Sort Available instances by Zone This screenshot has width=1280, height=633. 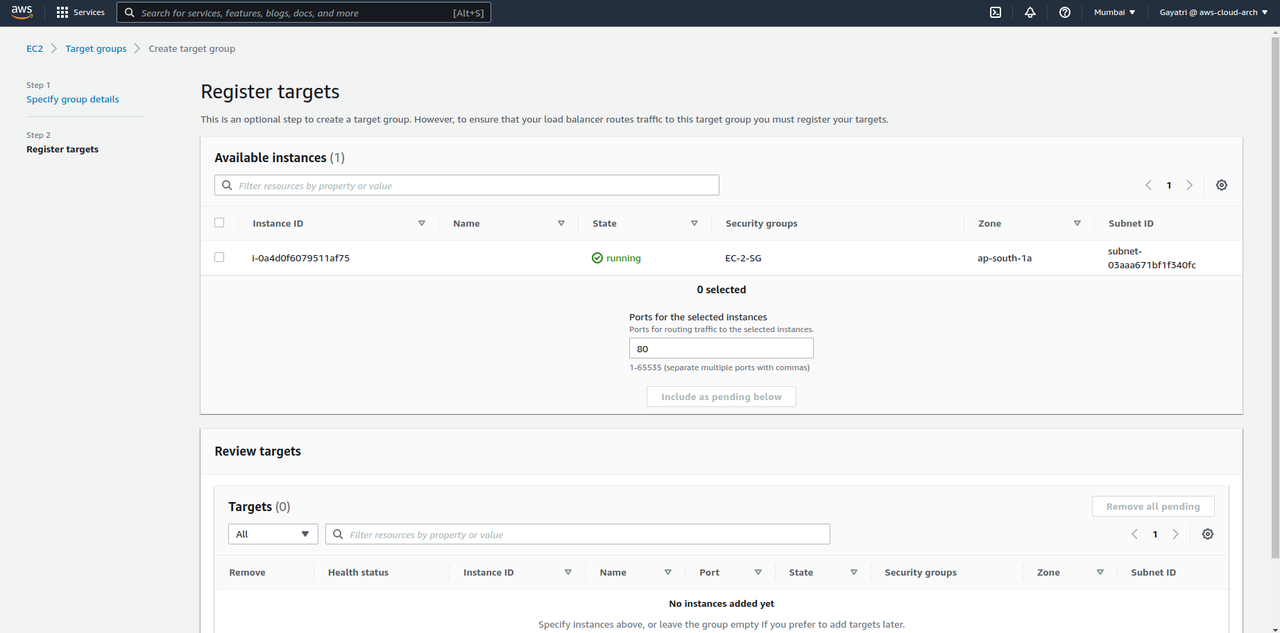point(1077,223)
